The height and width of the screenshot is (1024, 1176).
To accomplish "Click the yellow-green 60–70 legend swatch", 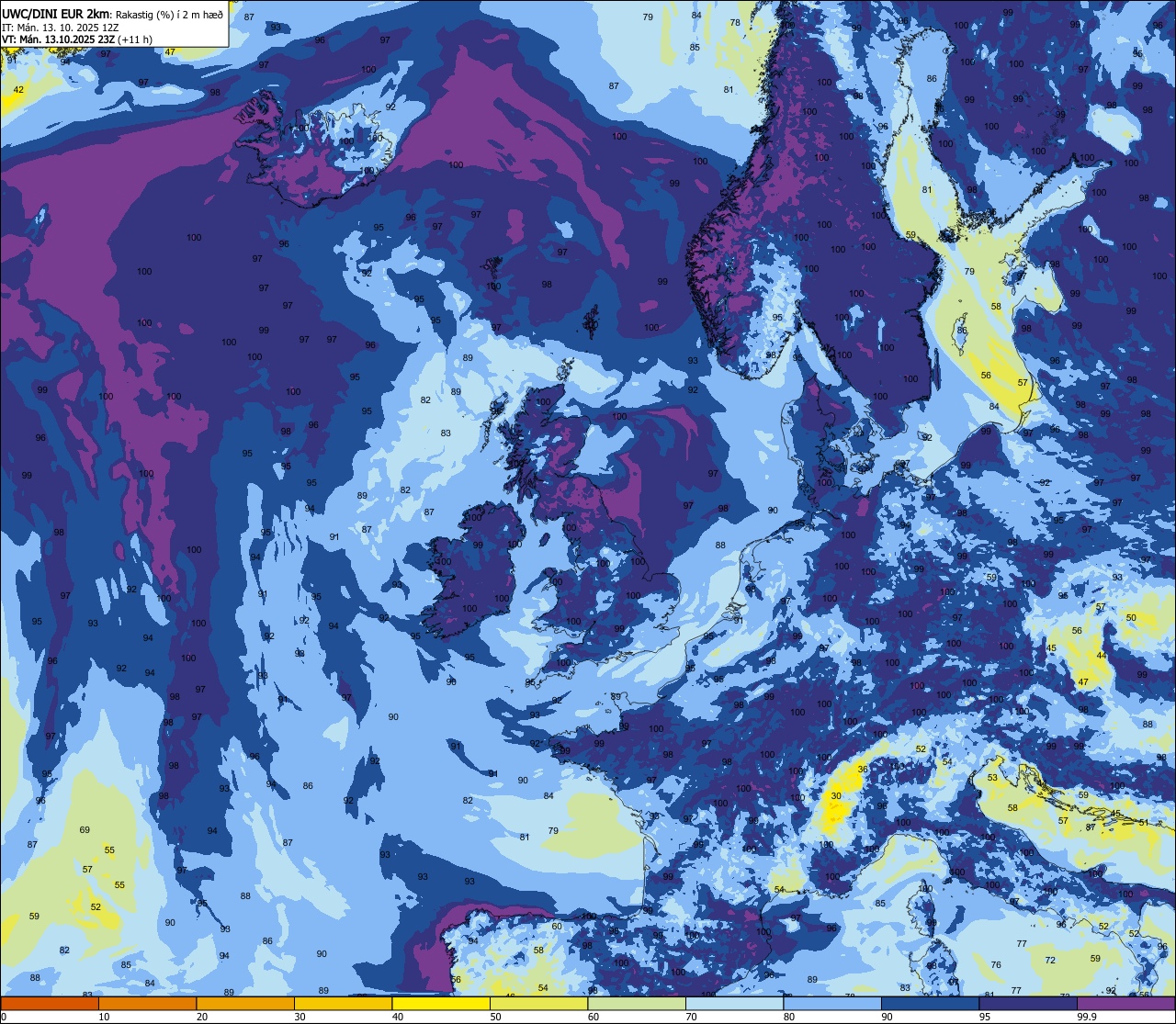I will (x=637, y=1003).
